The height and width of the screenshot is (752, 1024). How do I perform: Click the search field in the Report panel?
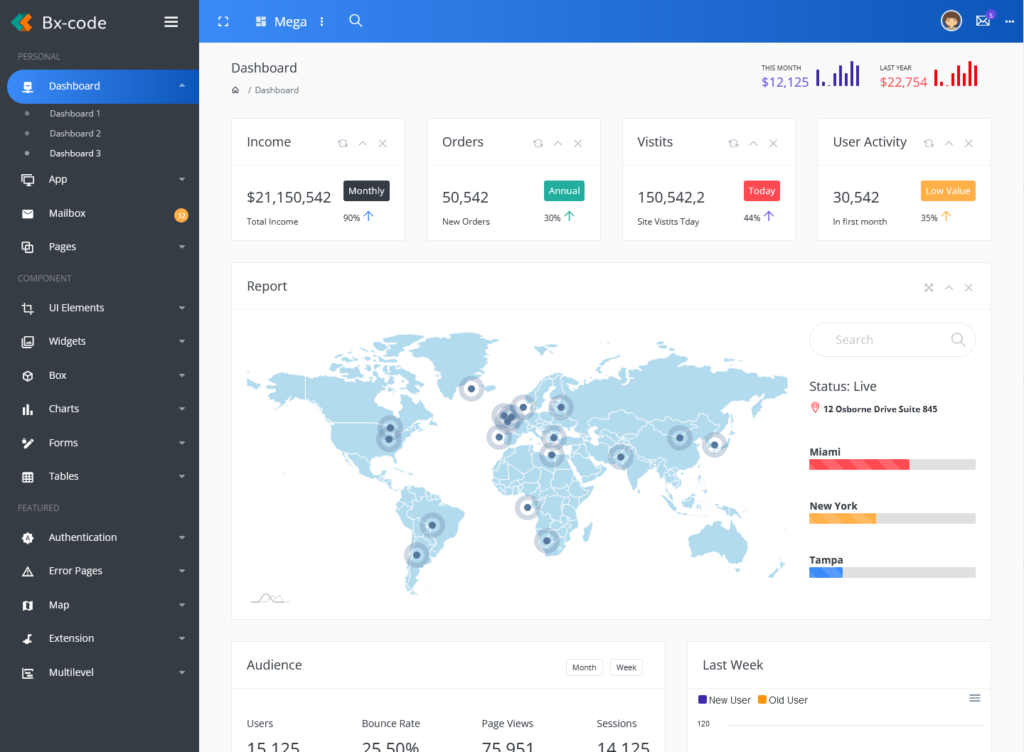coord(892,339)
